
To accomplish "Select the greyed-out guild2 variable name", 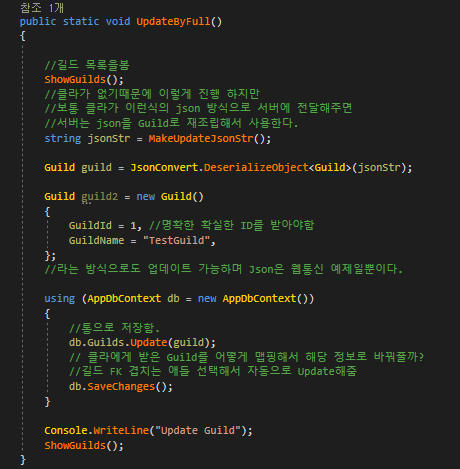I will coord(100,196).
